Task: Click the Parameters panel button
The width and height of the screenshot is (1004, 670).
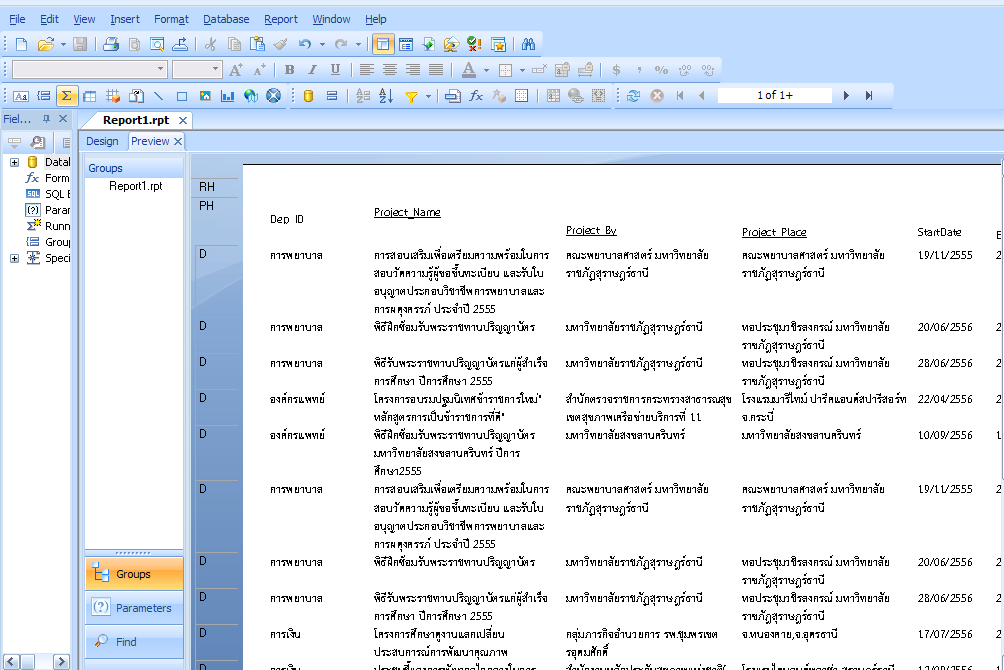Action: pos(134,608)
